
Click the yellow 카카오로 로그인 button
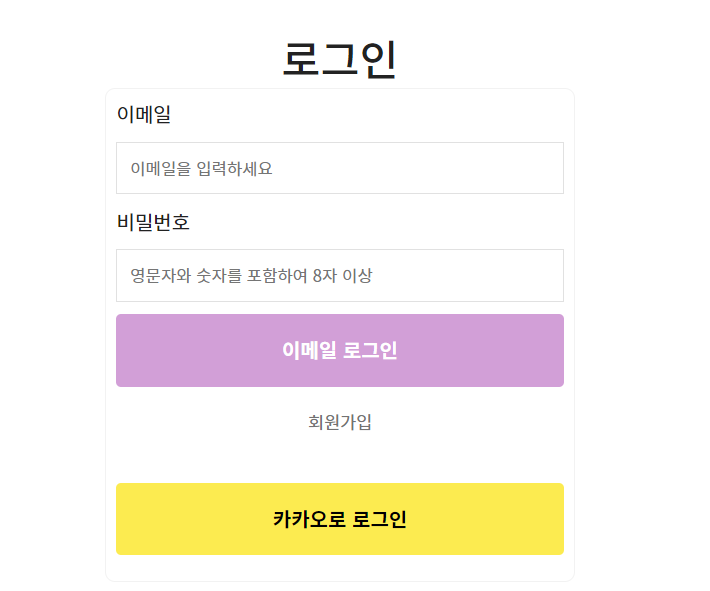pyautogui.click(x=340, y=519)
